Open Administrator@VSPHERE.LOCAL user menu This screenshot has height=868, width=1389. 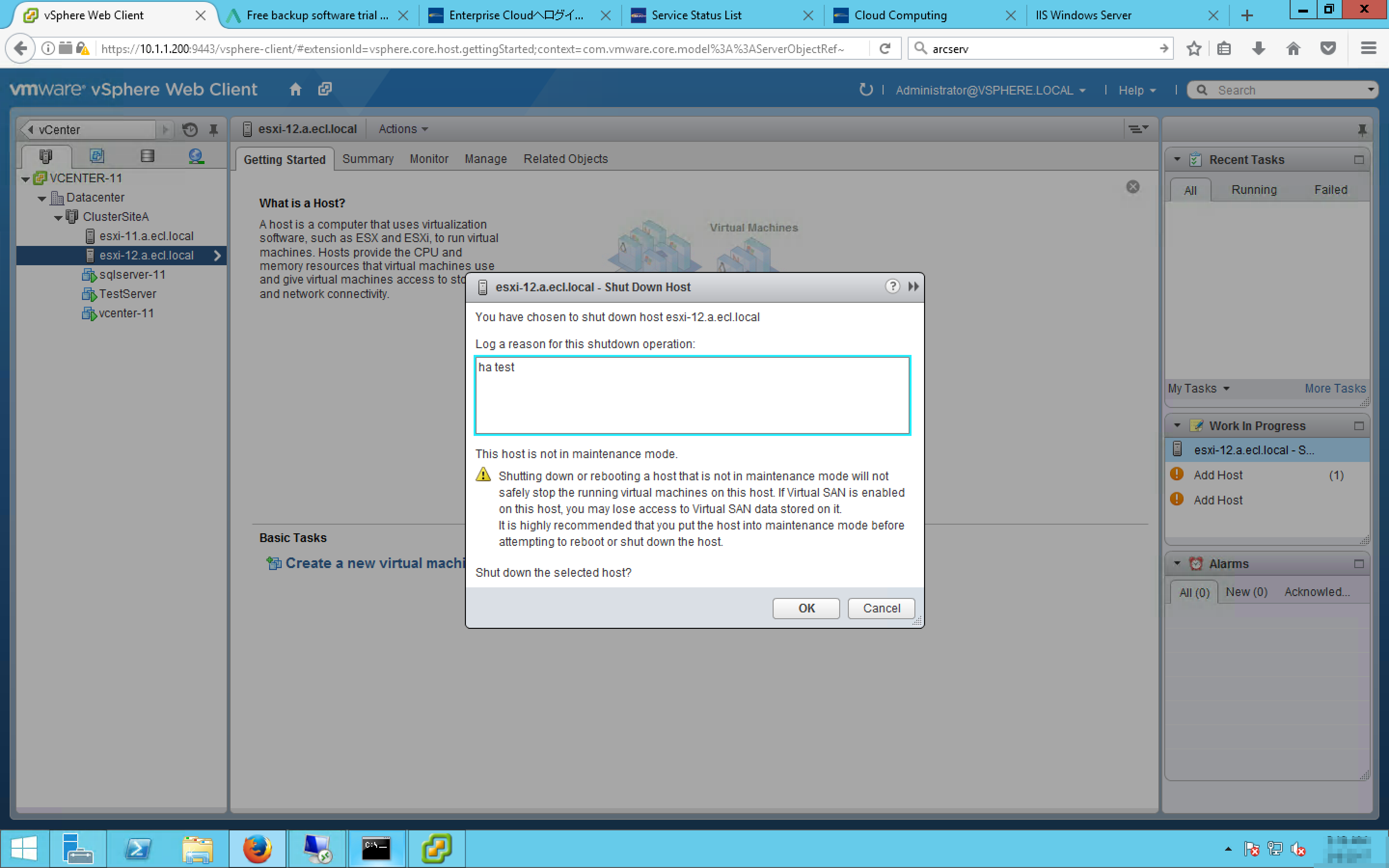pos(990,90)
